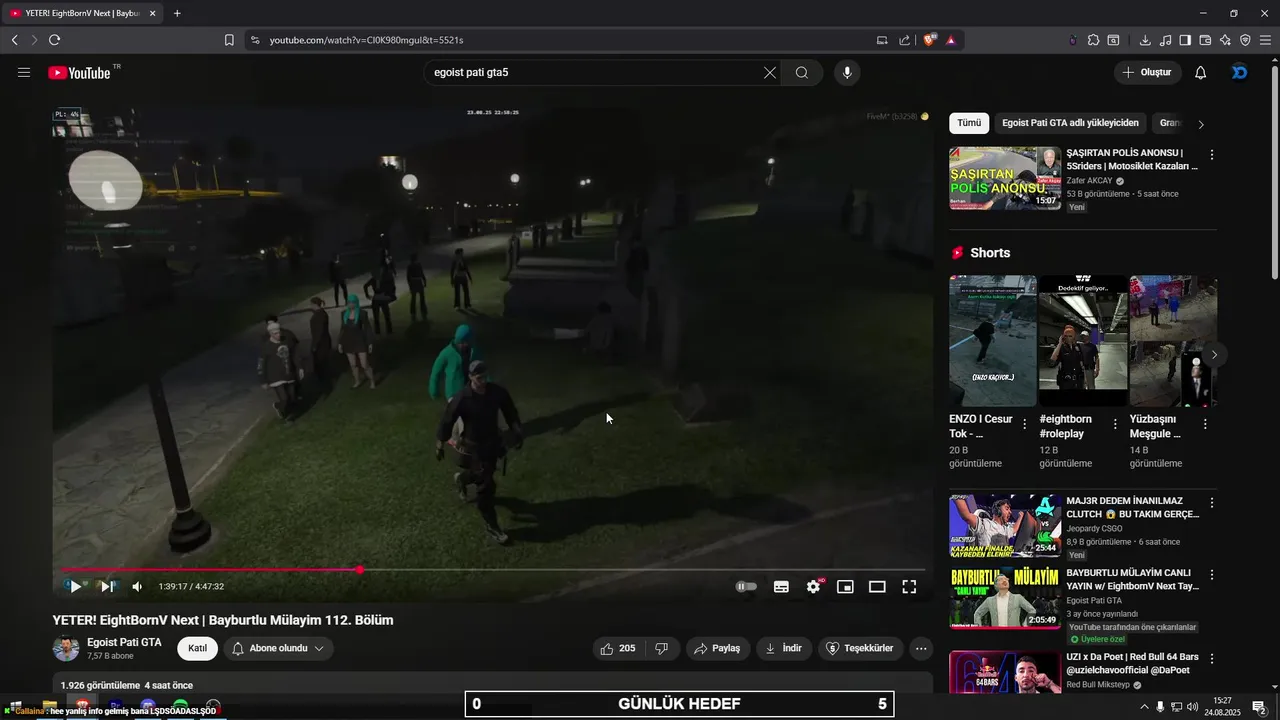Reload the page
The width and height of the screenshot is (1280, 720).
coord(54,40)
